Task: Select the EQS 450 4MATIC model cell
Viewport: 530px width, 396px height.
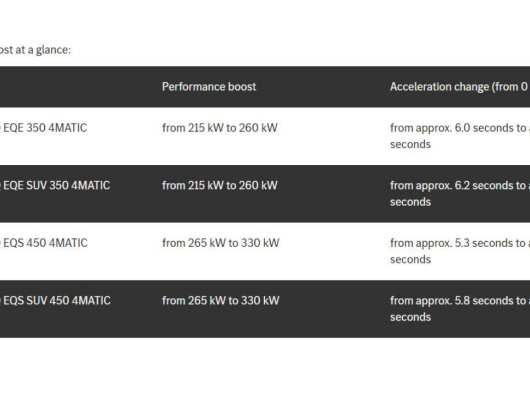Action: tap(44, 243)
